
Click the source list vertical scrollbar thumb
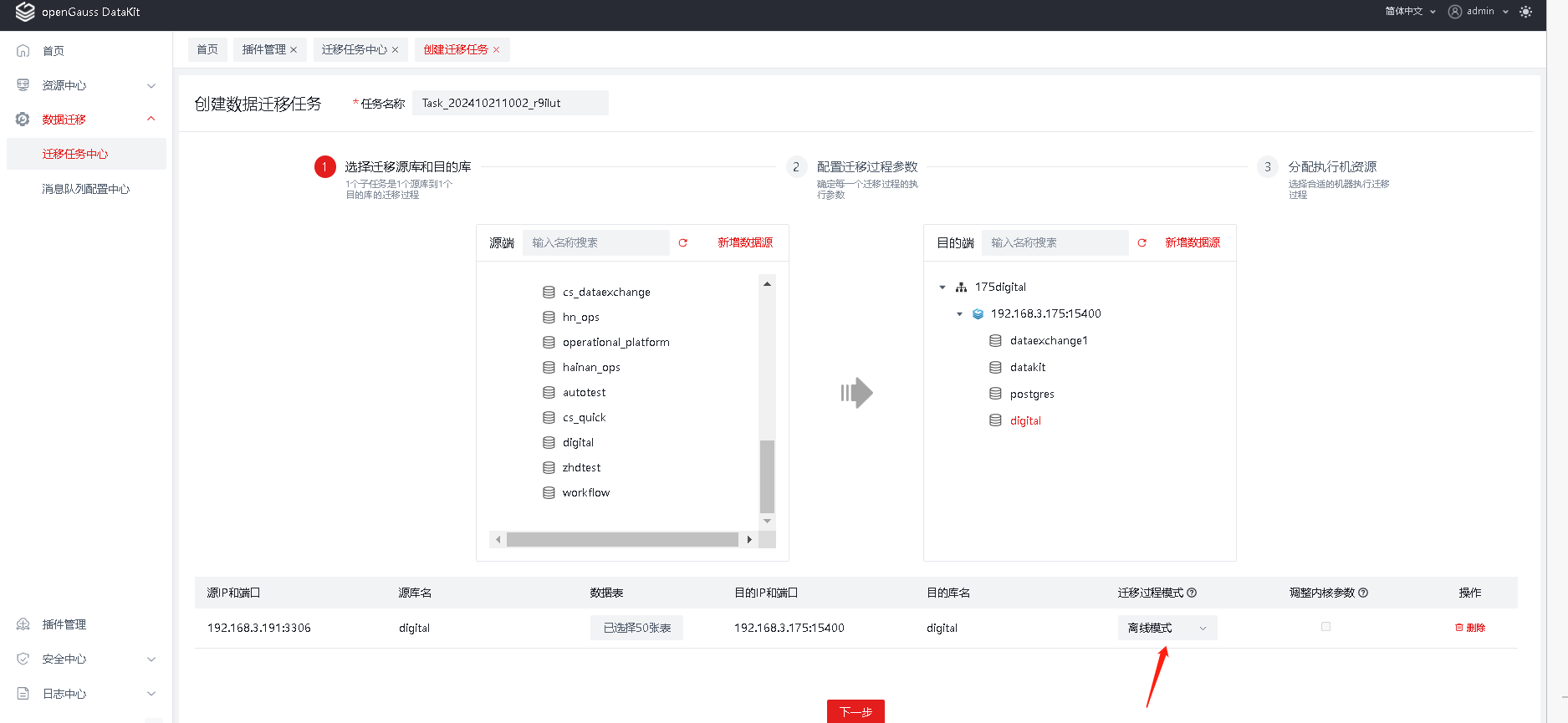tap(767, 476)
